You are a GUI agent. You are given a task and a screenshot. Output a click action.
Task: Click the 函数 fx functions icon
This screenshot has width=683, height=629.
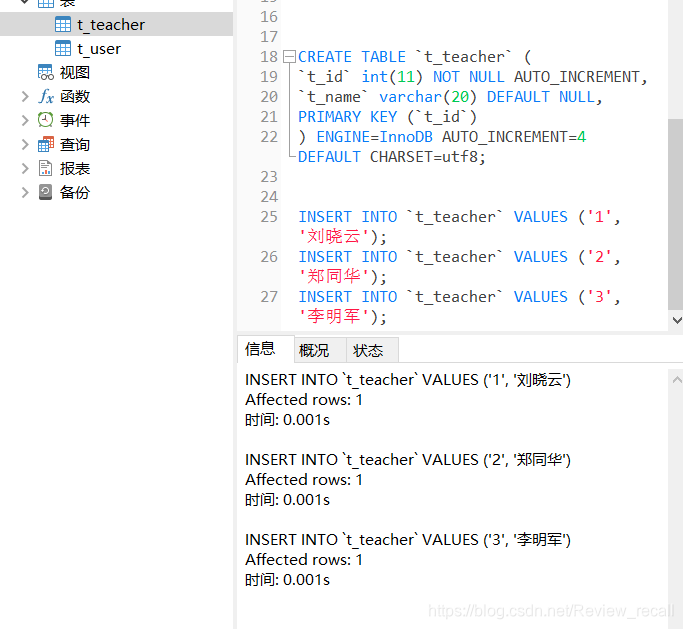point(46,96)
